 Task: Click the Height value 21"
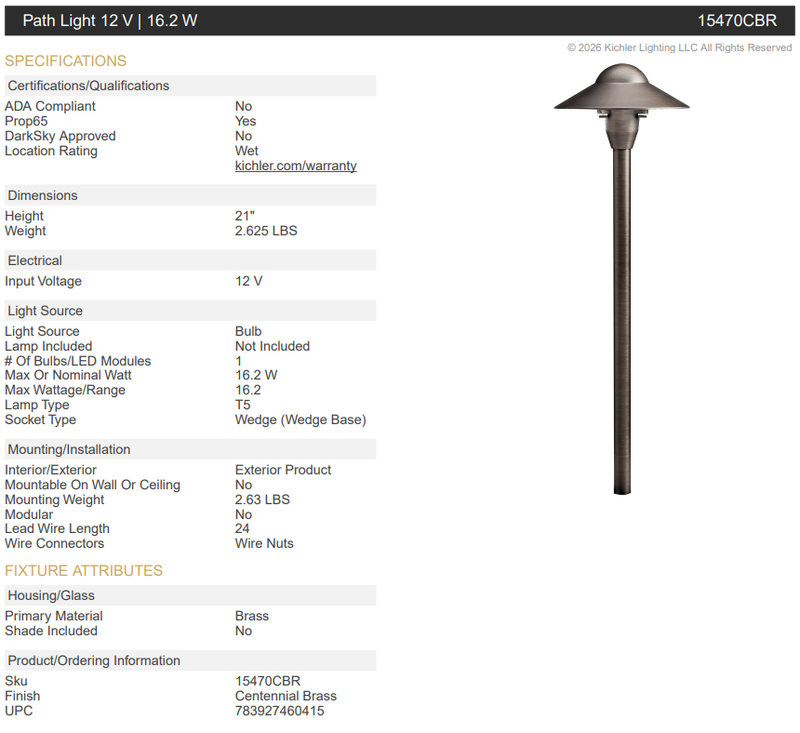pyautogui.click(x=244, y=216)
